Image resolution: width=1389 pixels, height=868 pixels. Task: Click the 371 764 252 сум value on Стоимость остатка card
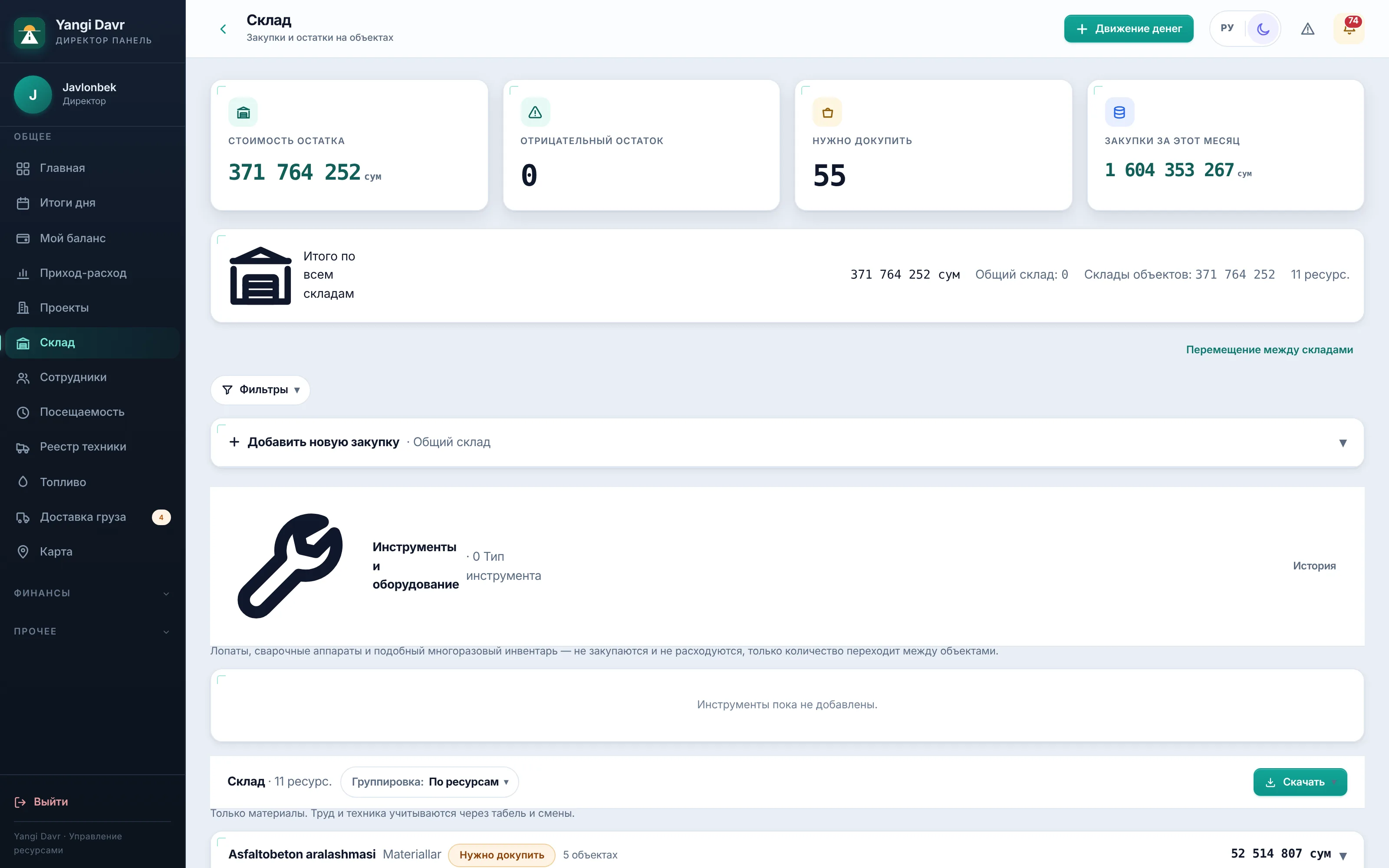coord(305,172)
